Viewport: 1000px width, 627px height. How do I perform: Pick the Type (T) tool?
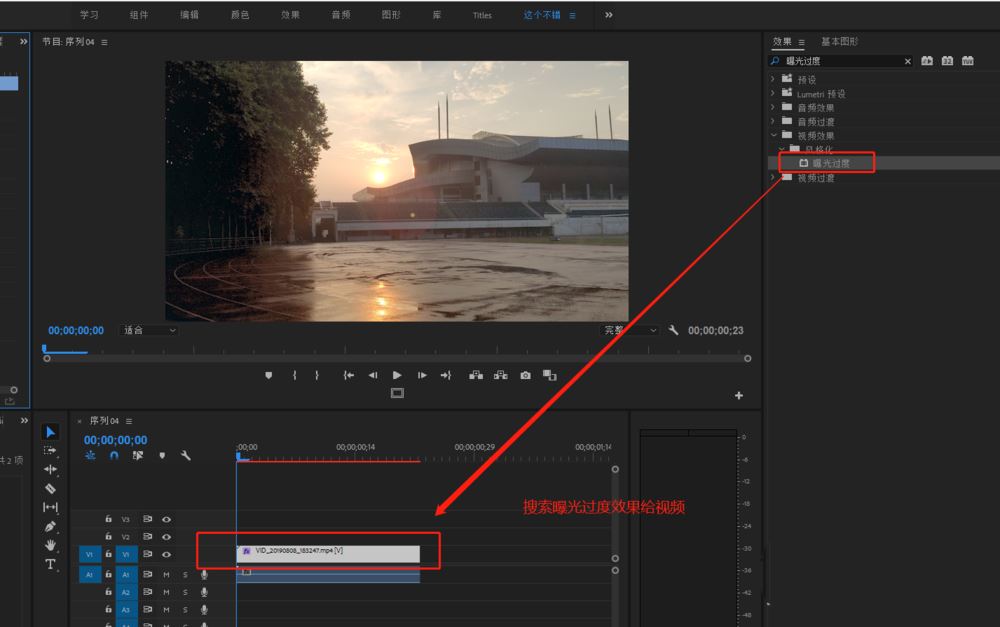[51, 564]
